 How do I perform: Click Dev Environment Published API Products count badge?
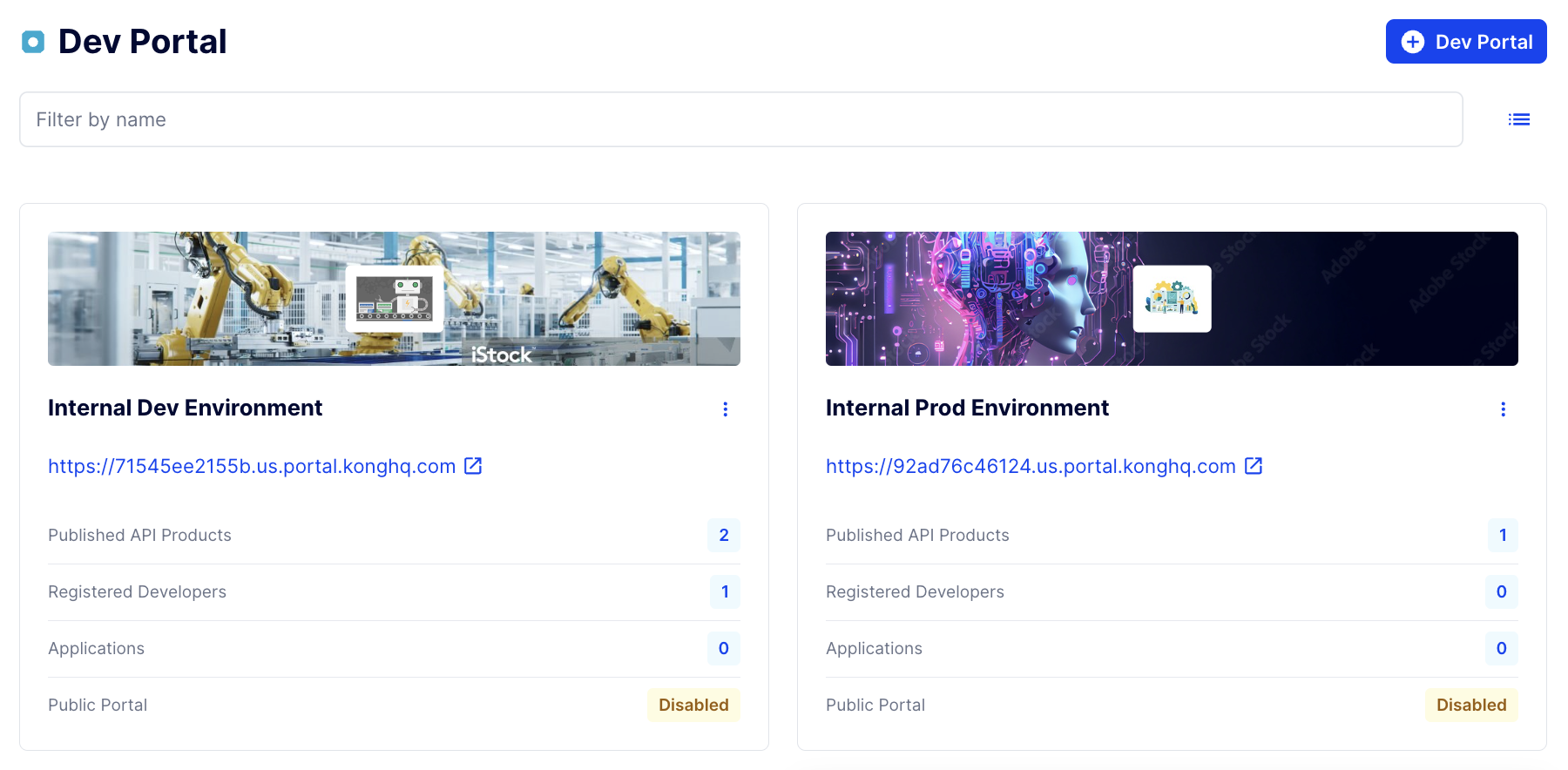tap(723, 535)
